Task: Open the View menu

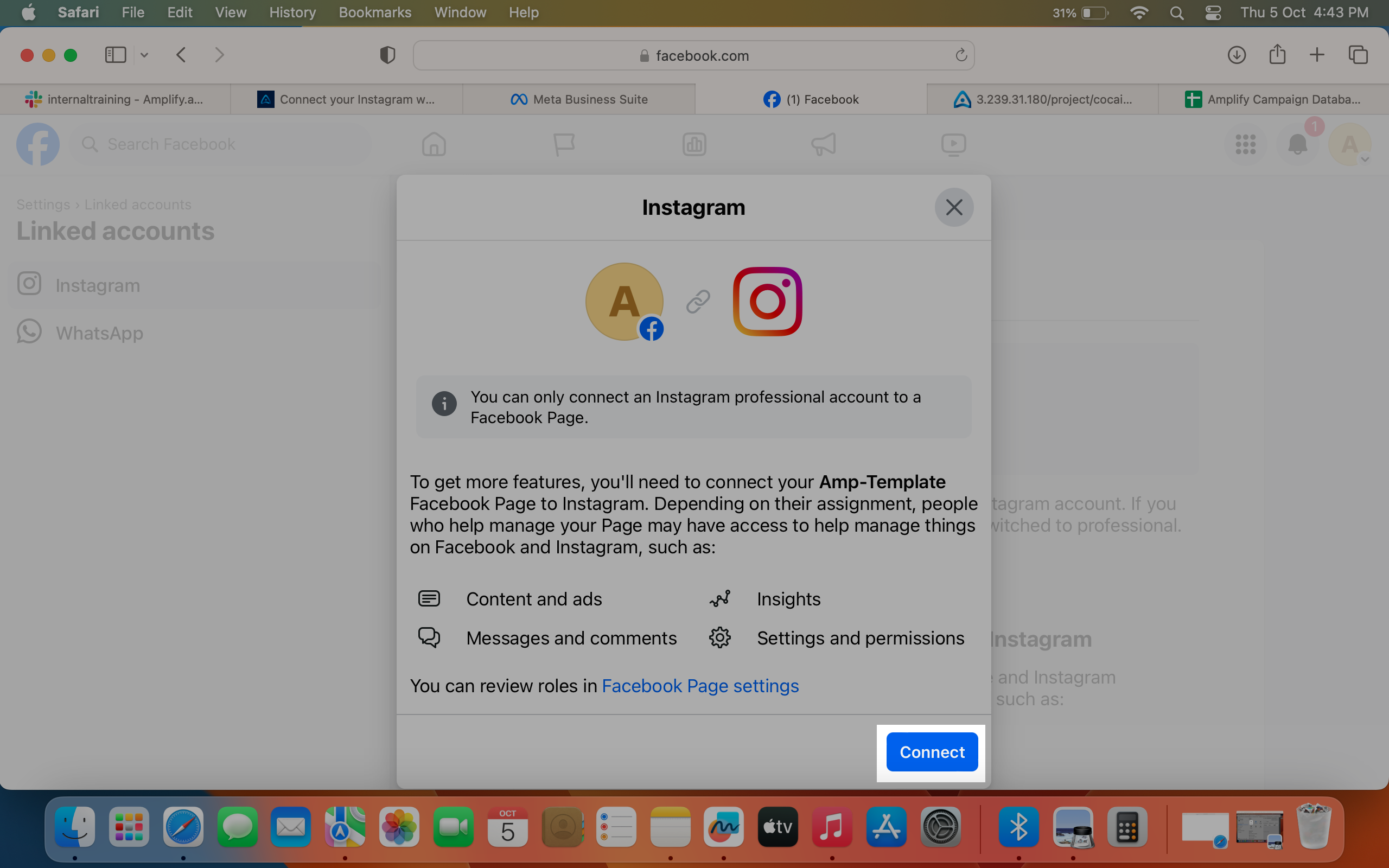Action: (230, 12)
